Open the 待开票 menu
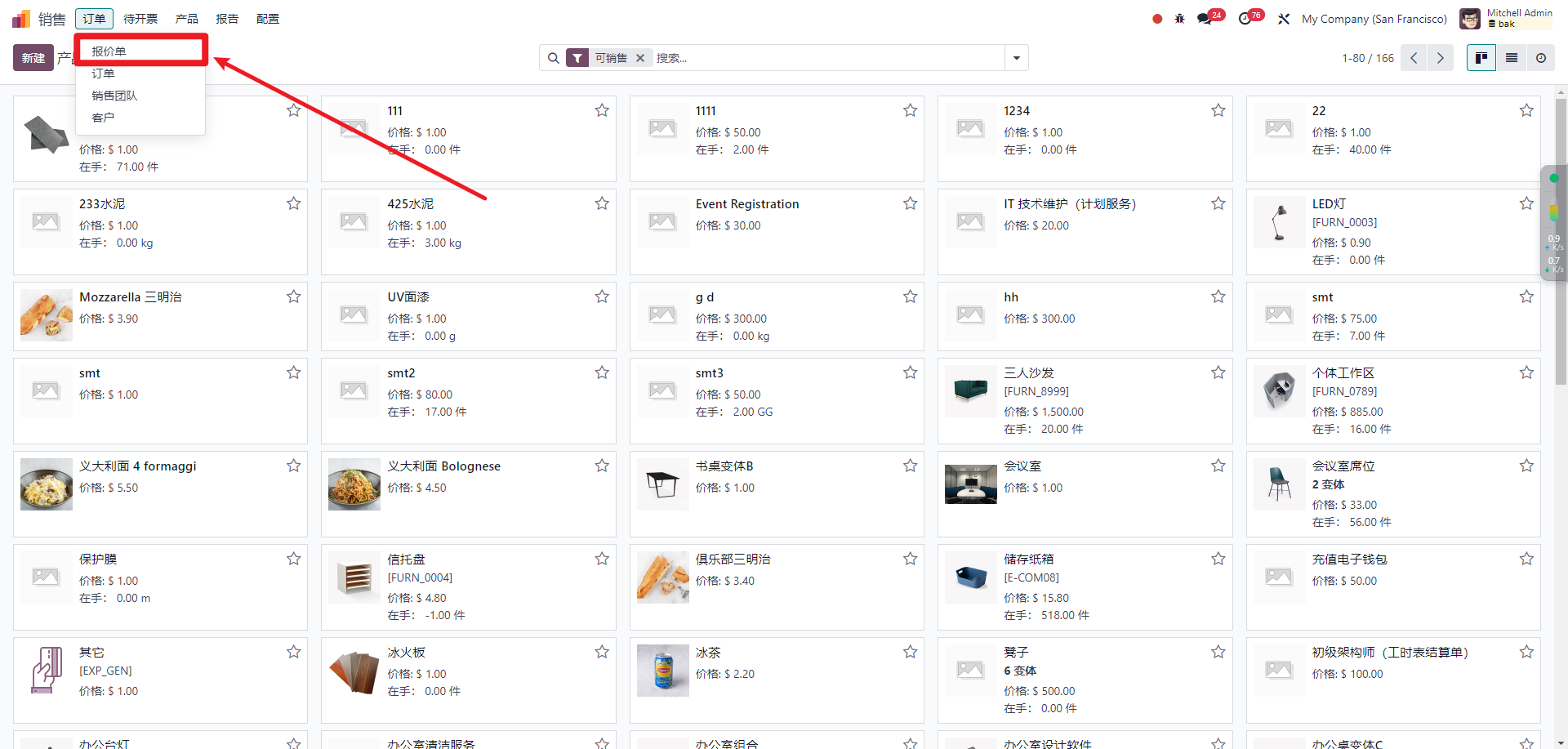 pos(140,19)
